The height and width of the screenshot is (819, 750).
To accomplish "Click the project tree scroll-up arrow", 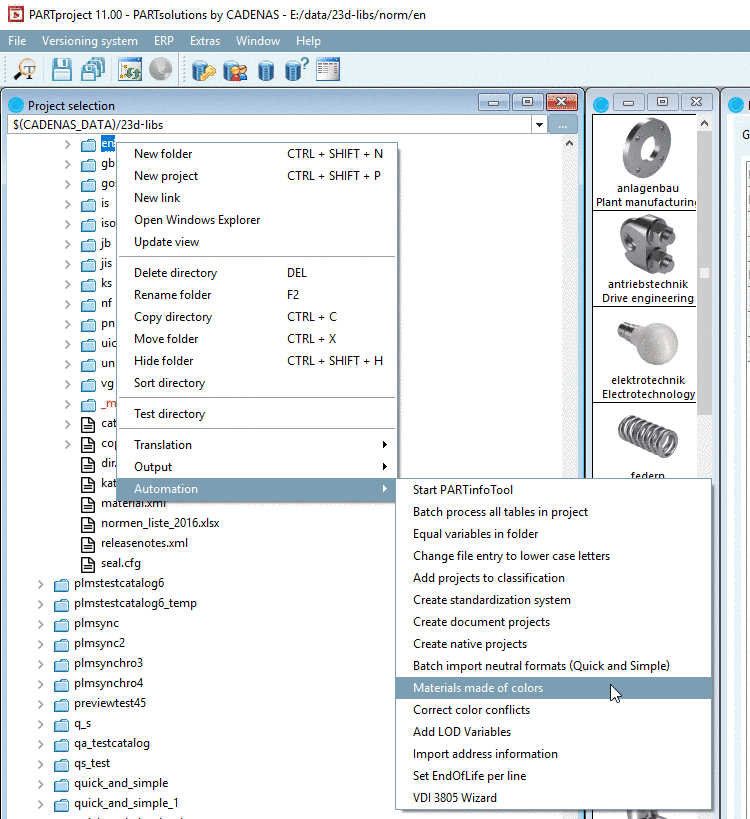I will [x=569, y=143].
